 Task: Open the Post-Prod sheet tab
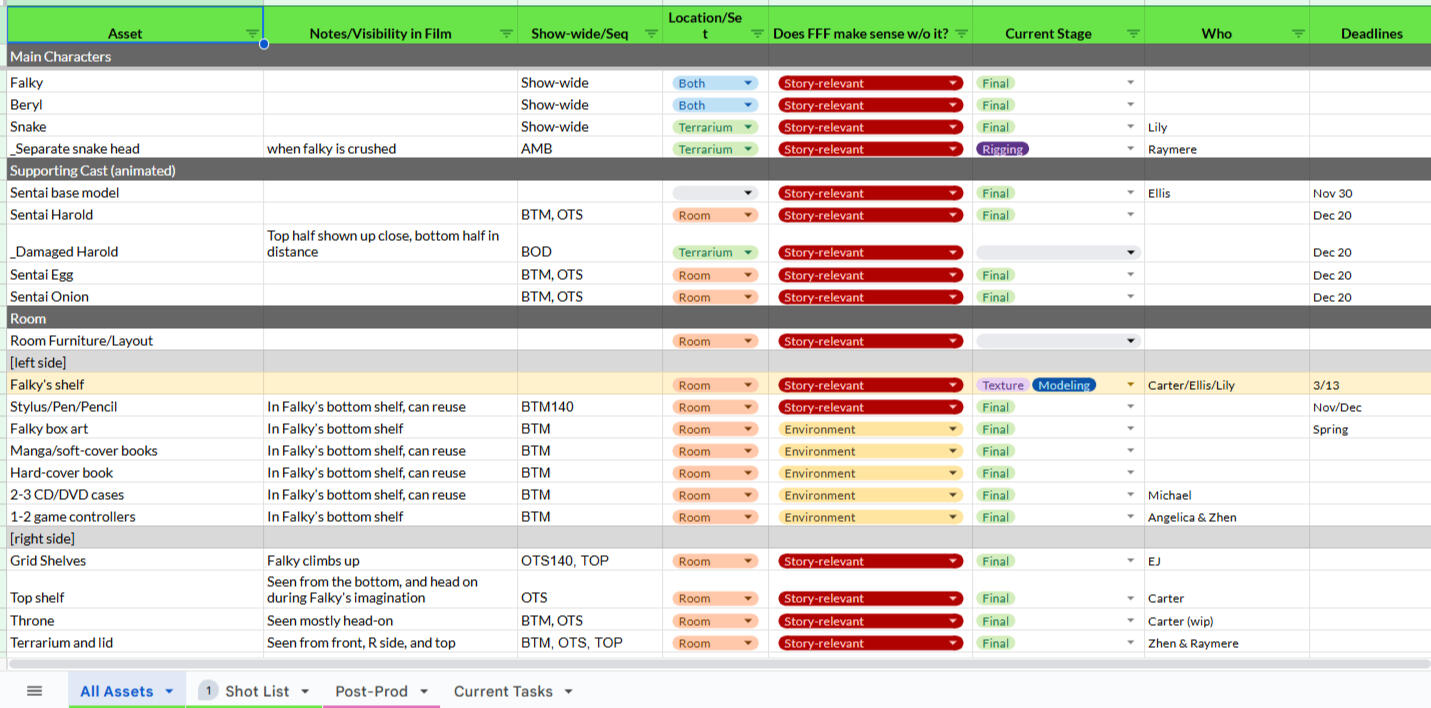click(371, 691)
